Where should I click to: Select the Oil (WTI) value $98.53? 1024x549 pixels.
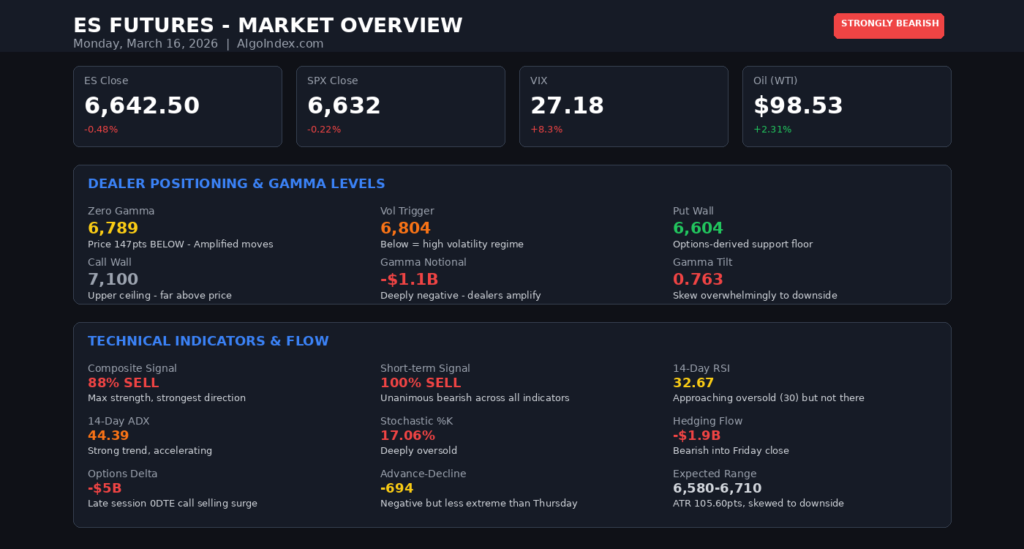point(798,105)
